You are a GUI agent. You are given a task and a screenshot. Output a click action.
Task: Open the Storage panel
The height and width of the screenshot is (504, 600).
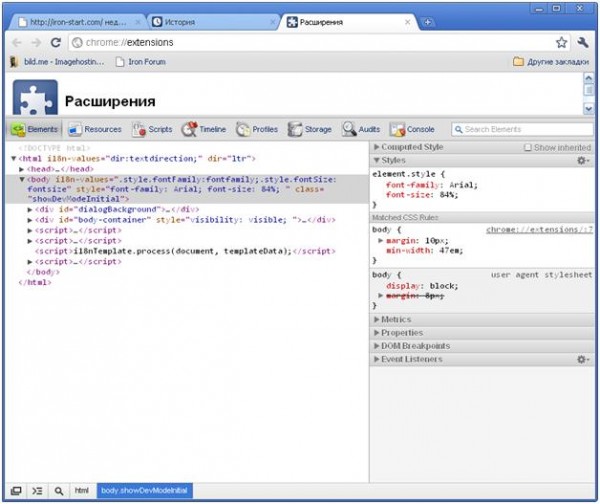(x=310, y=129)
